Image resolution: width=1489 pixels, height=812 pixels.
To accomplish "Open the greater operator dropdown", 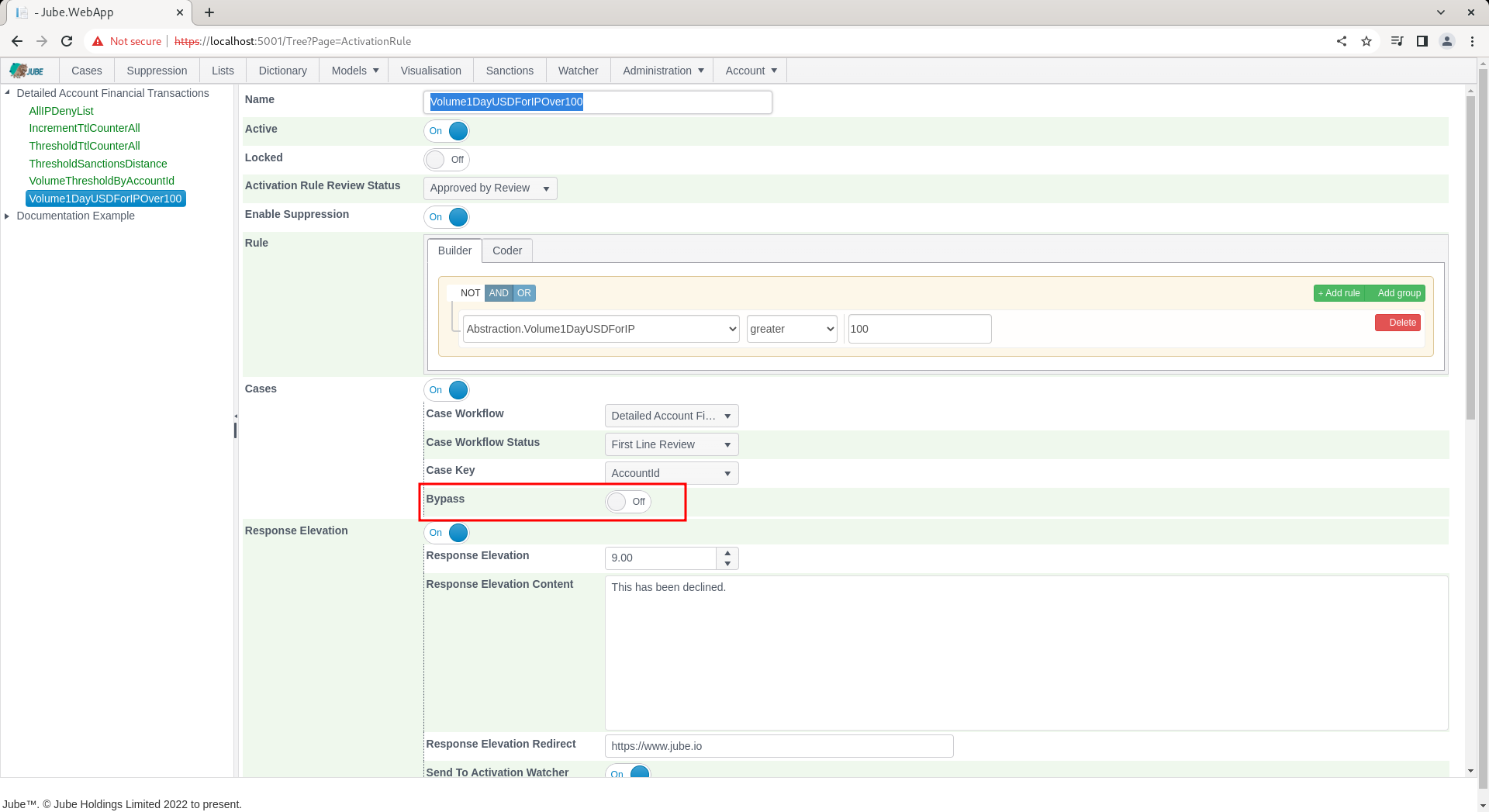I will coord(792,329).
